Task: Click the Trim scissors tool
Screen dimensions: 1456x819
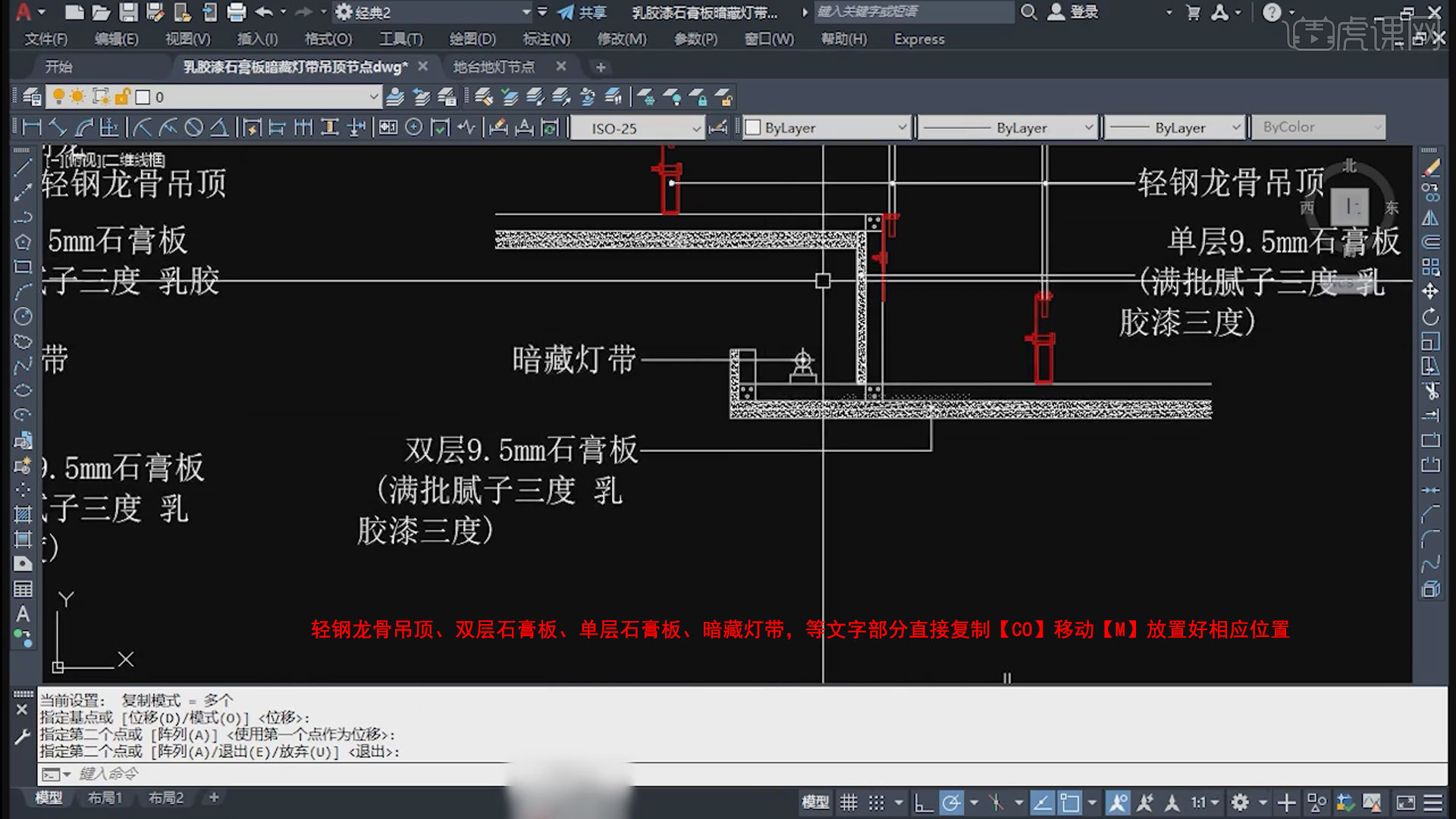Action: coord(1431,391)
